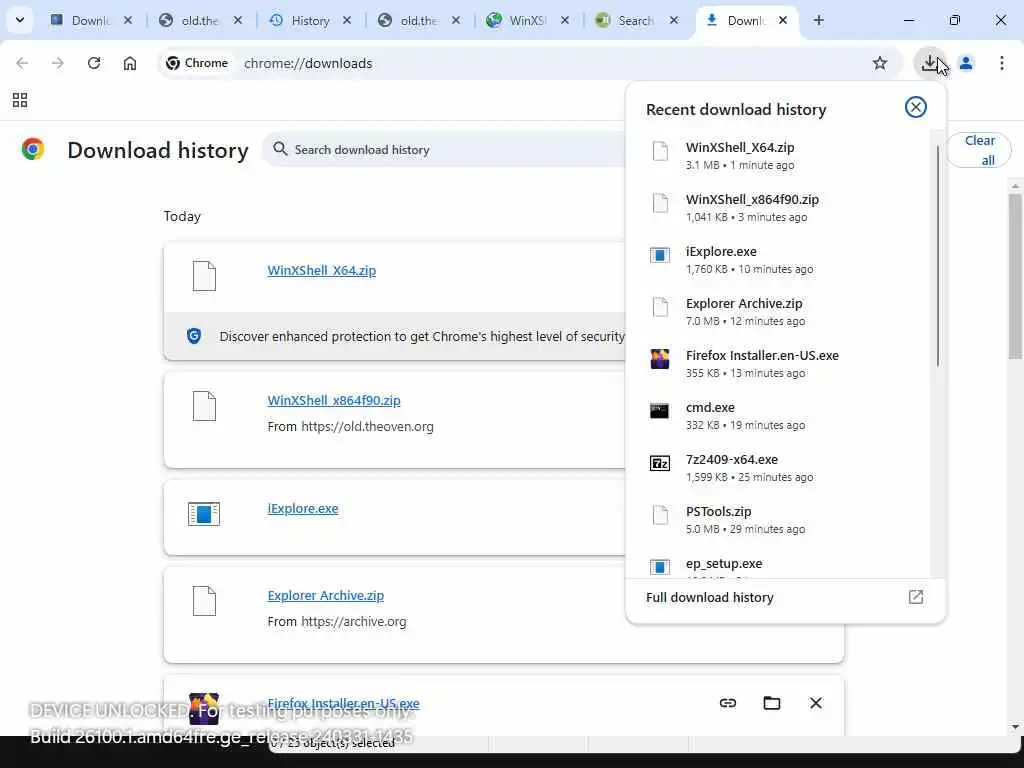Screen dimensions: 1024x768
Task: Click the Clear all button
Action: (x=979, y=150)
